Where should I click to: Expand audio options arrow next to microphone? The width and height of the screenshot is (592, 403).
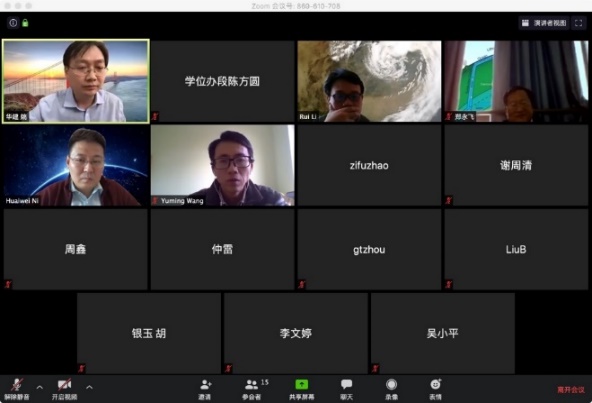tap(40, 387)
